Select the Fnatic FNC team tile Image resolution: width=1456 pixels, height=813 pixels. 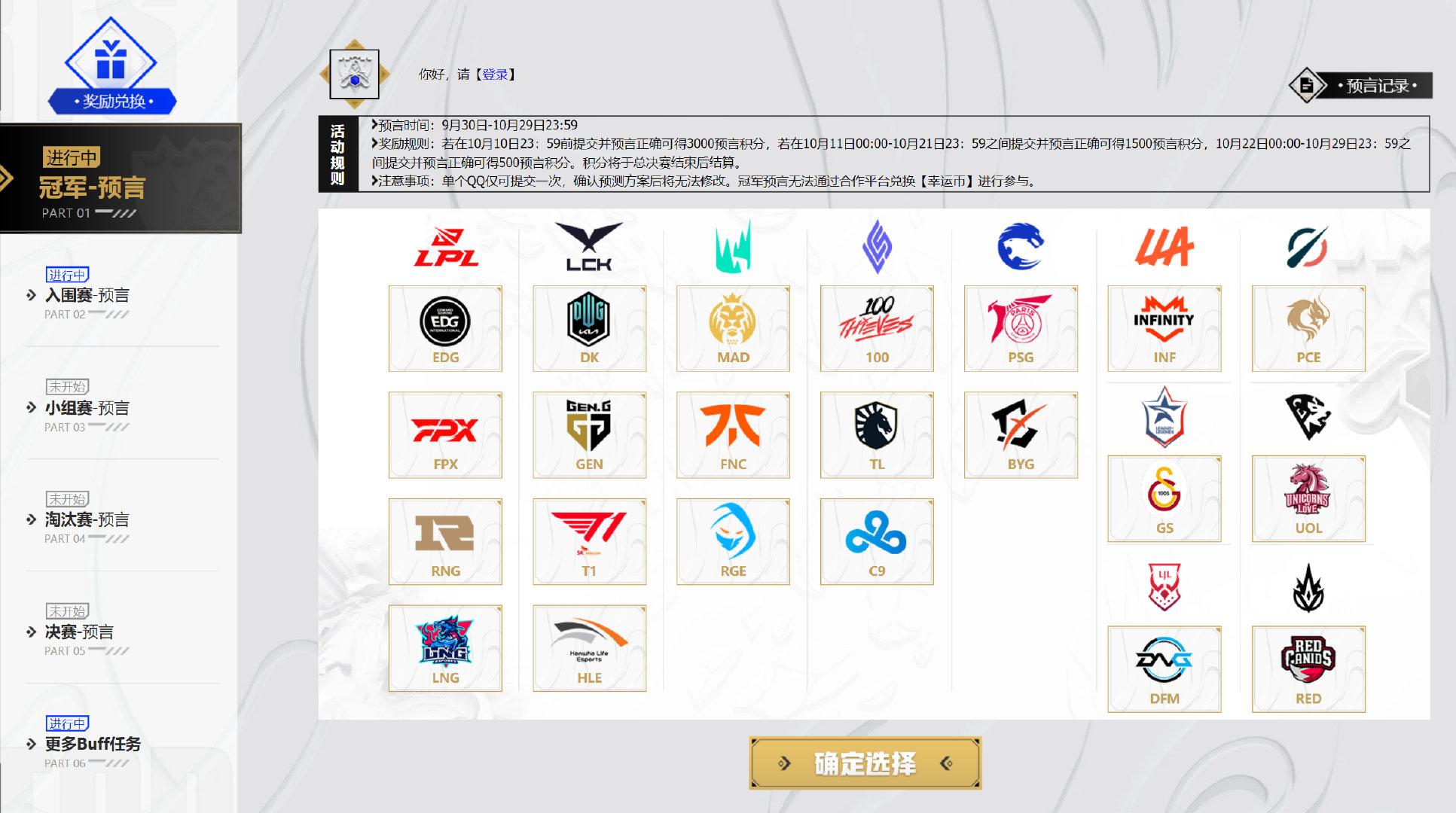[733, 434]
